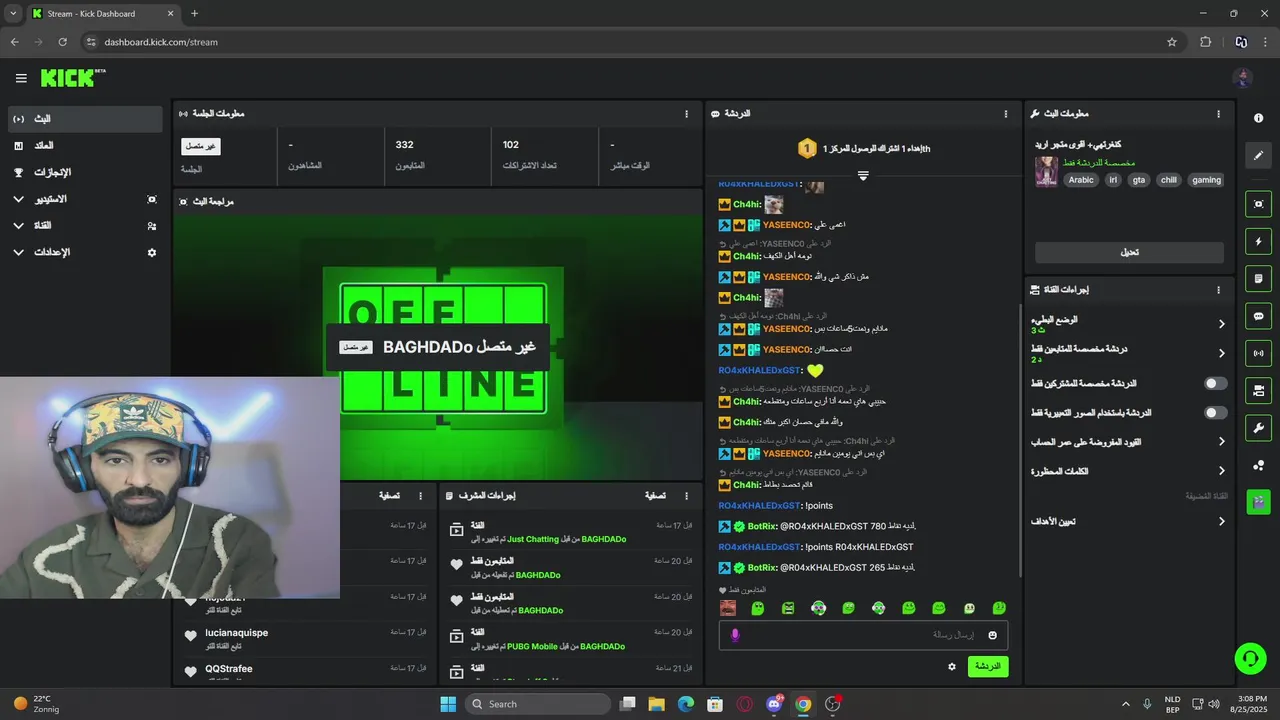Reload the dashboard page
The height and width of the screenshot is (720, 1280).
(x=62, y=42)
